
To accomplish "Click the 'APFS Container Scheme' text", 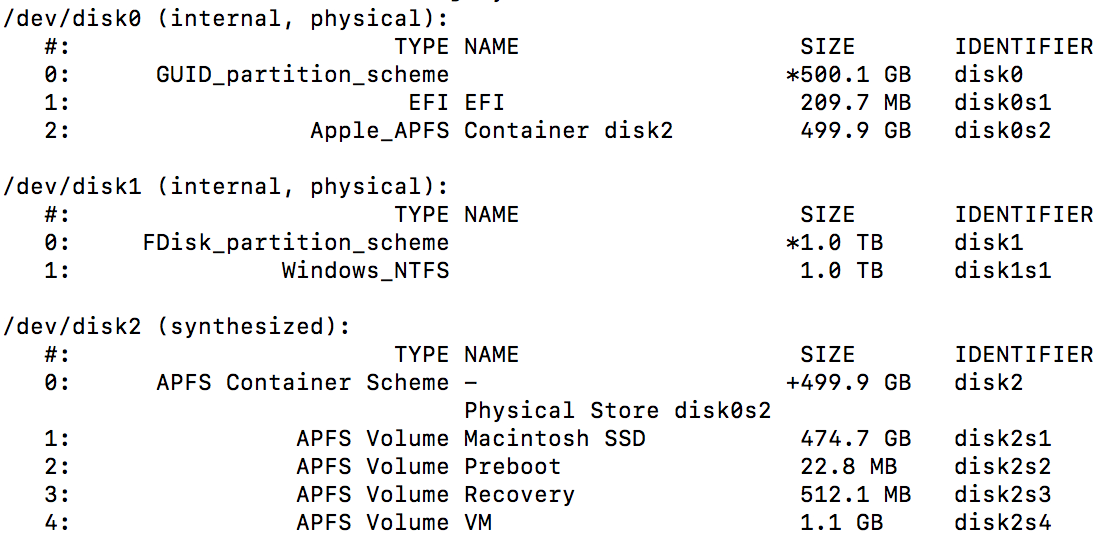I will (302, 382).
